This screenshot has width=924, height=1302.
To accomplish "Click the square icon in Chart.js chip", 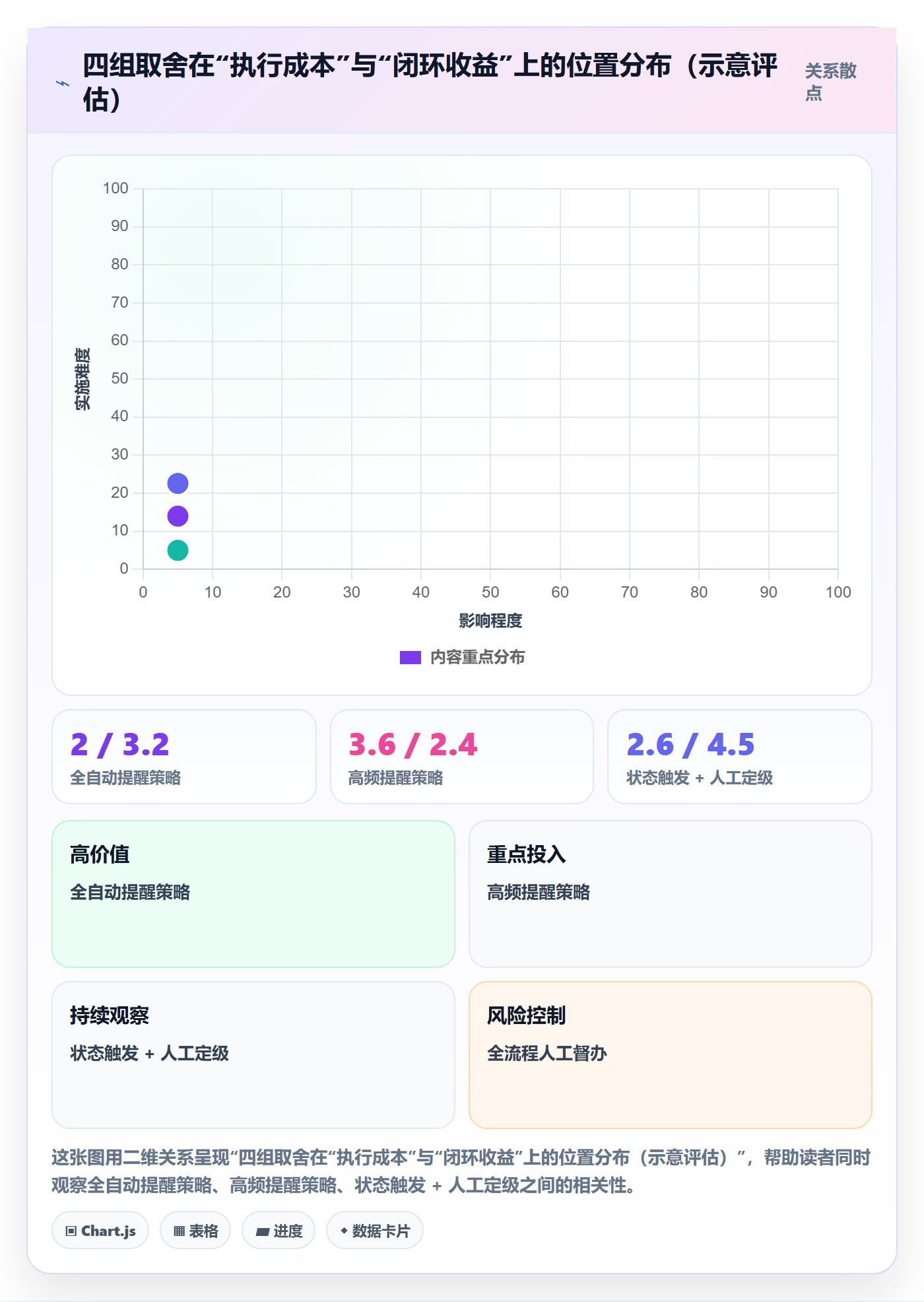I will [x=71, y=1231].
